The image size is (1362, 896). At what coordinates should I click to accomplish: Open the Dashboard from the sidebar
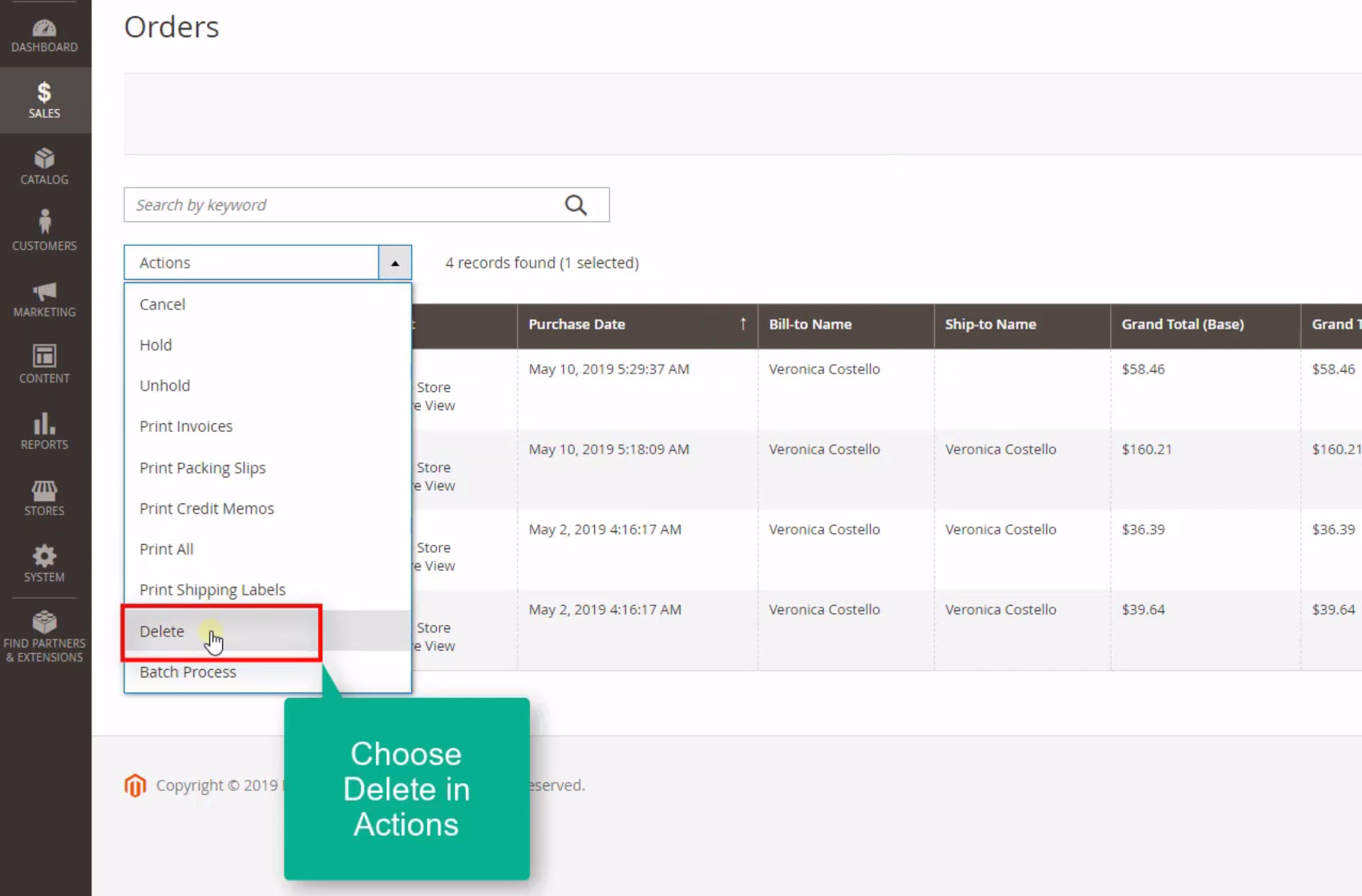click(44, 34)
